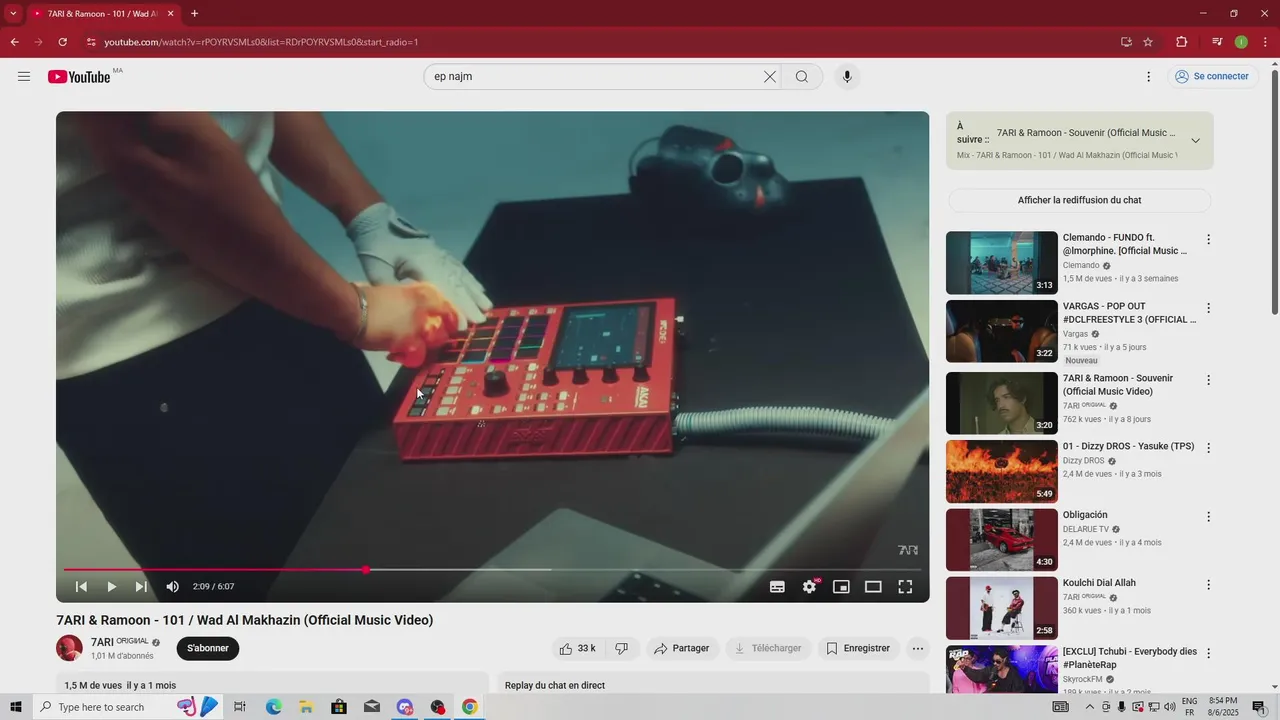1280x720 pixels.
Task: Open options for Clemando FUNDO video
Action: coord(1208,240)
